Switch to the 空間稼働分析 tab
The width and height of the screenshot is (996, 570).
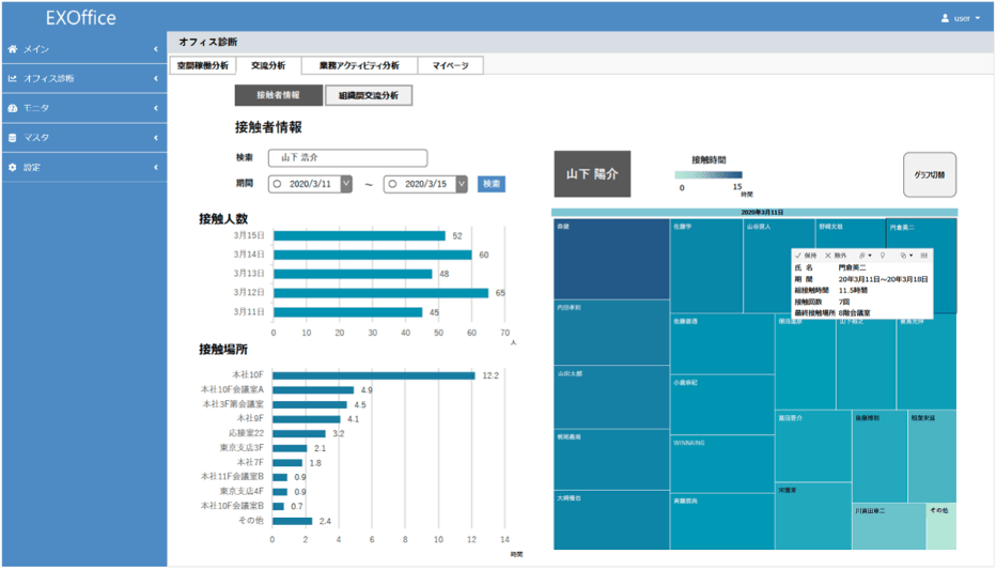[203, 66]
